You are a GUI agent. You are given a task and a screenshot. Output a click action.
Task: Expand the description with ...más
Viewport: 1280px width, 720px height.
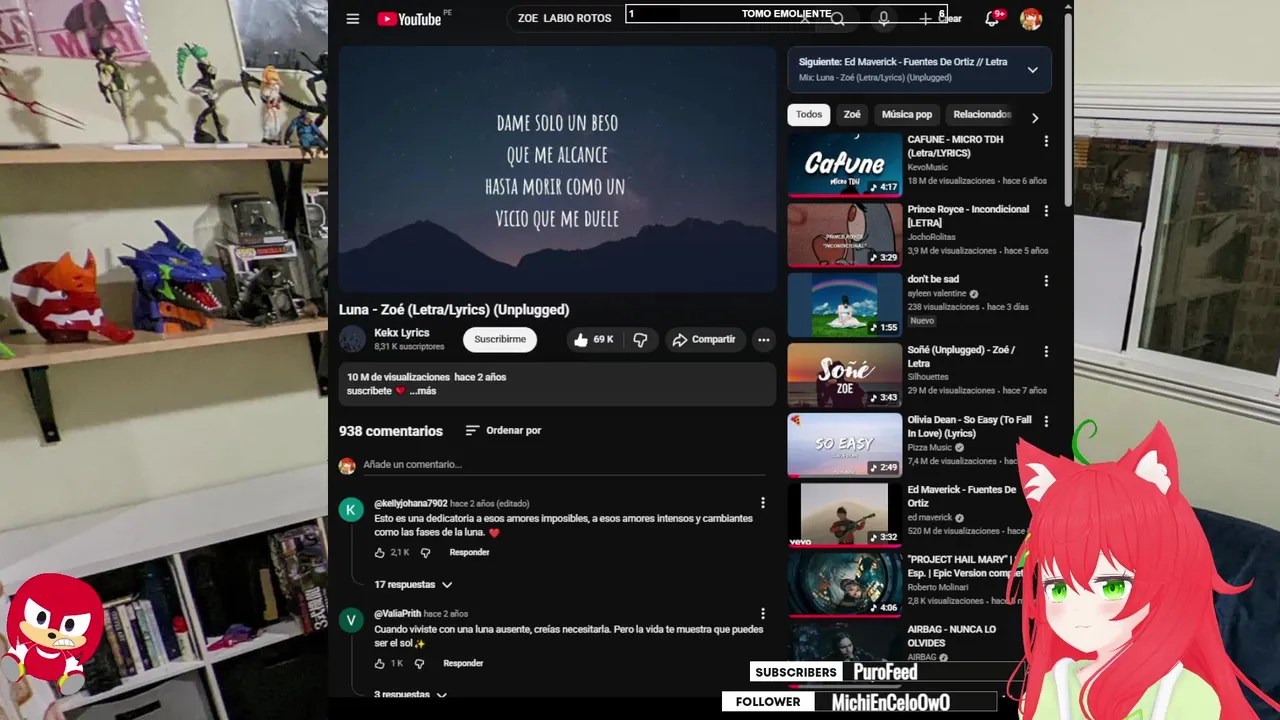click(422, 391)
